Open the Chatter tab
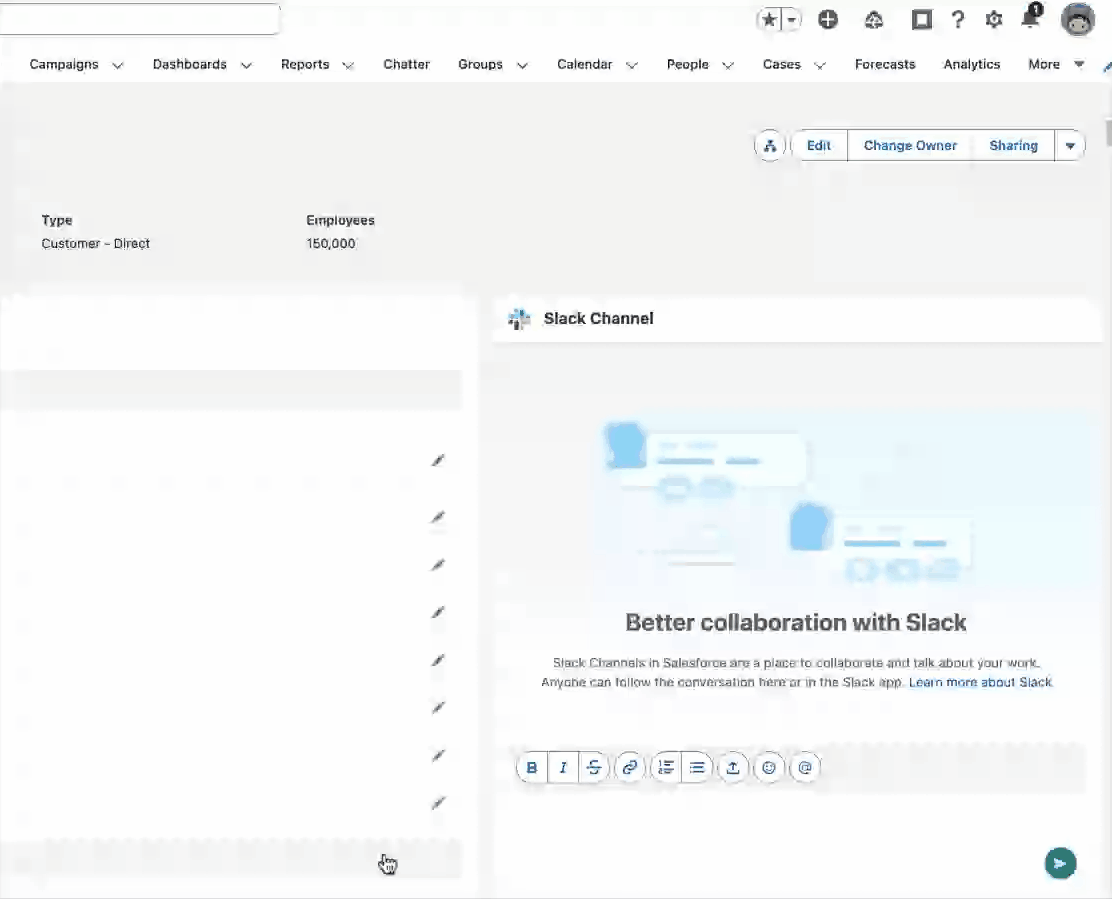 pyautogui.click(x=406, y=64)
